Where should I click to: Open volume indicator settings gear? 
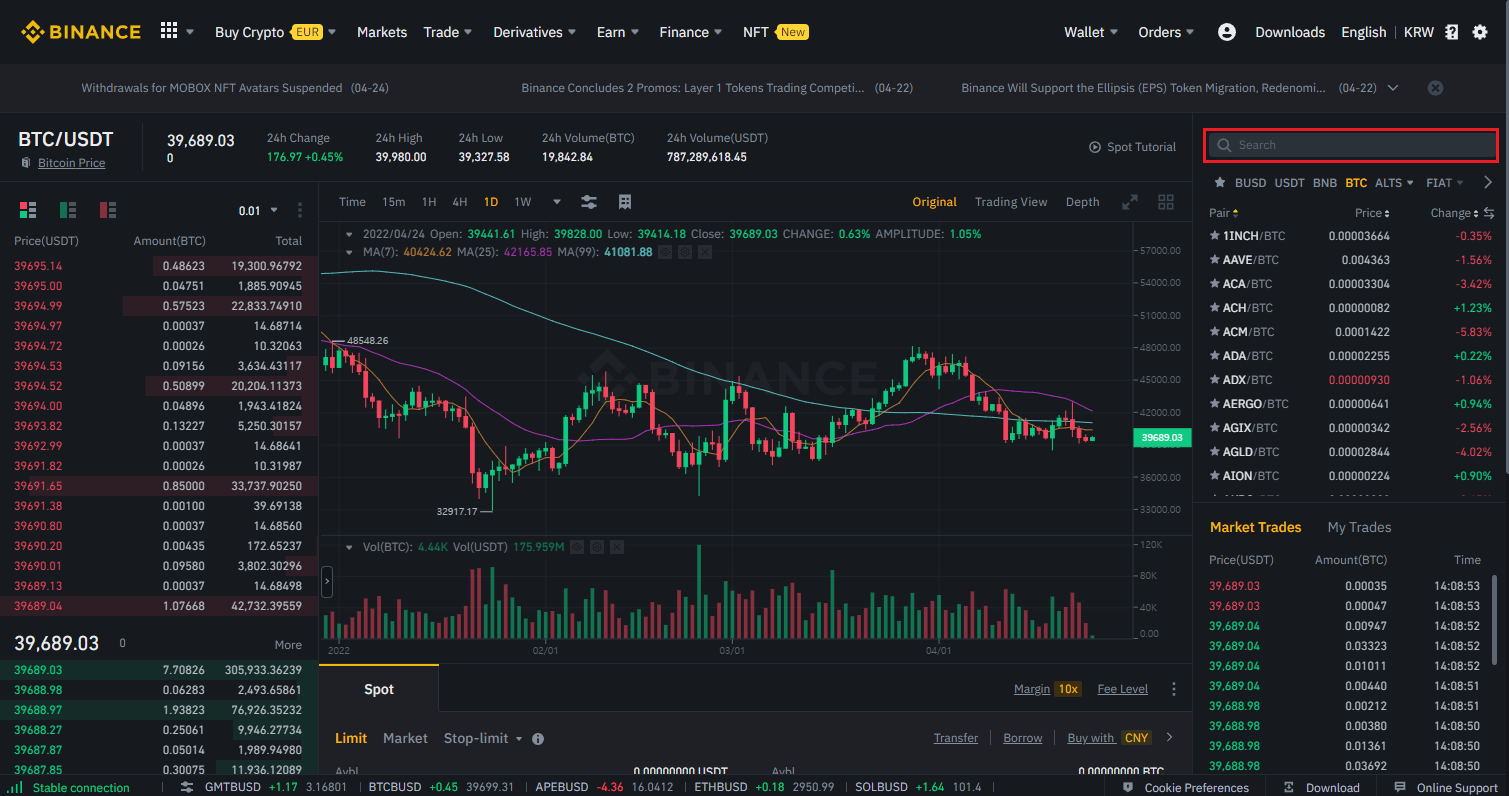click(x=597, y=547)
